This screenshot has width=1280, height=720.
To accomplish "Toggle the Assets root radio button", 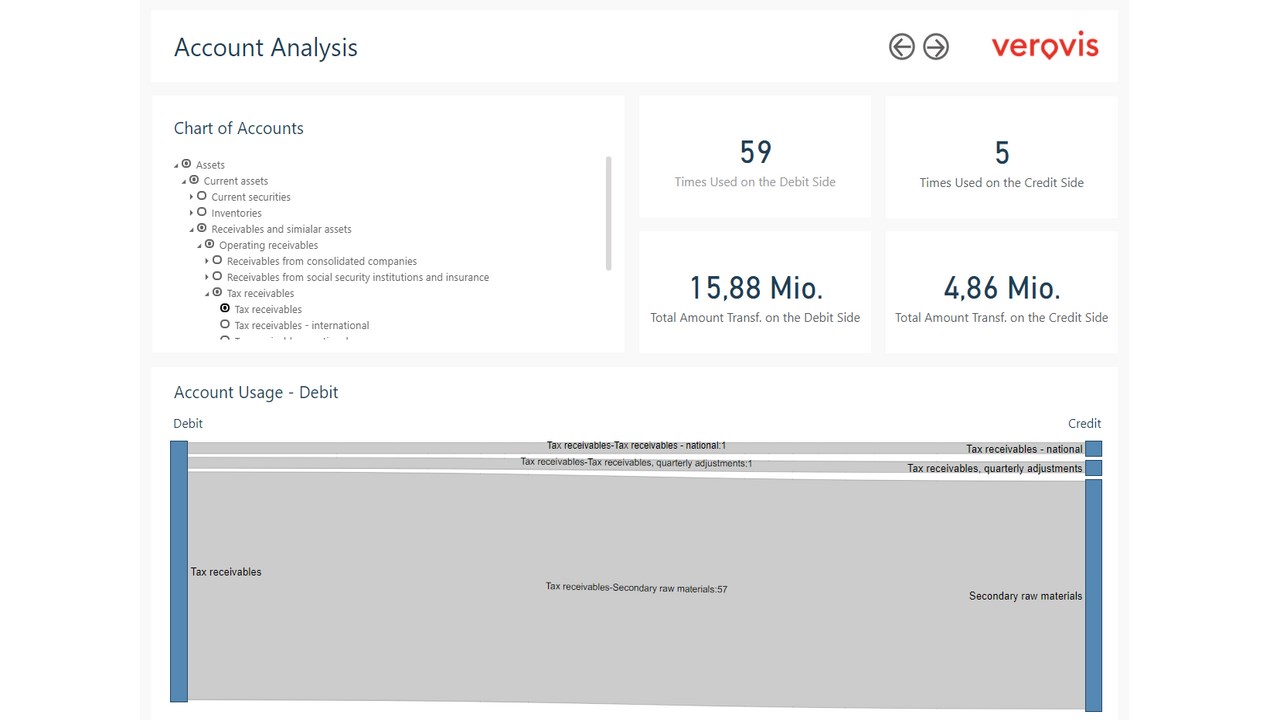I will [x=186, y=164].
